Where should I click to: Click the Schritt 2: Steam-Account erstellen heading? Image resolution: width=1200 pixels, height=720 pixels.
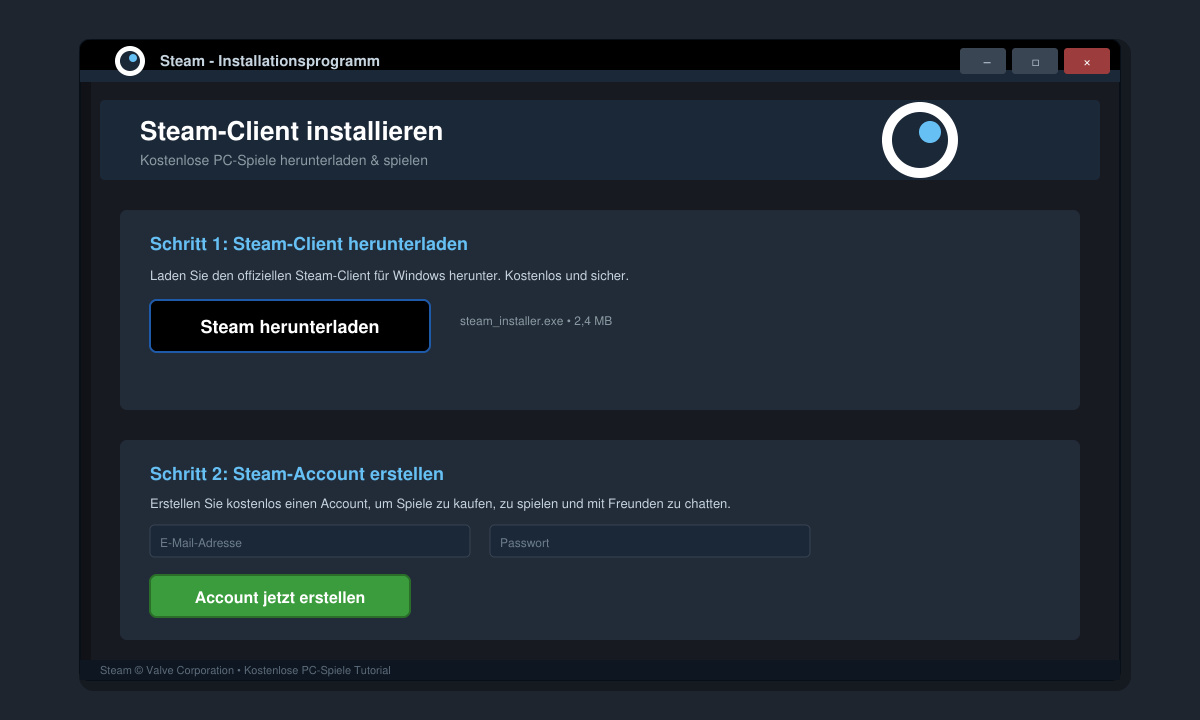click(297, 474)
